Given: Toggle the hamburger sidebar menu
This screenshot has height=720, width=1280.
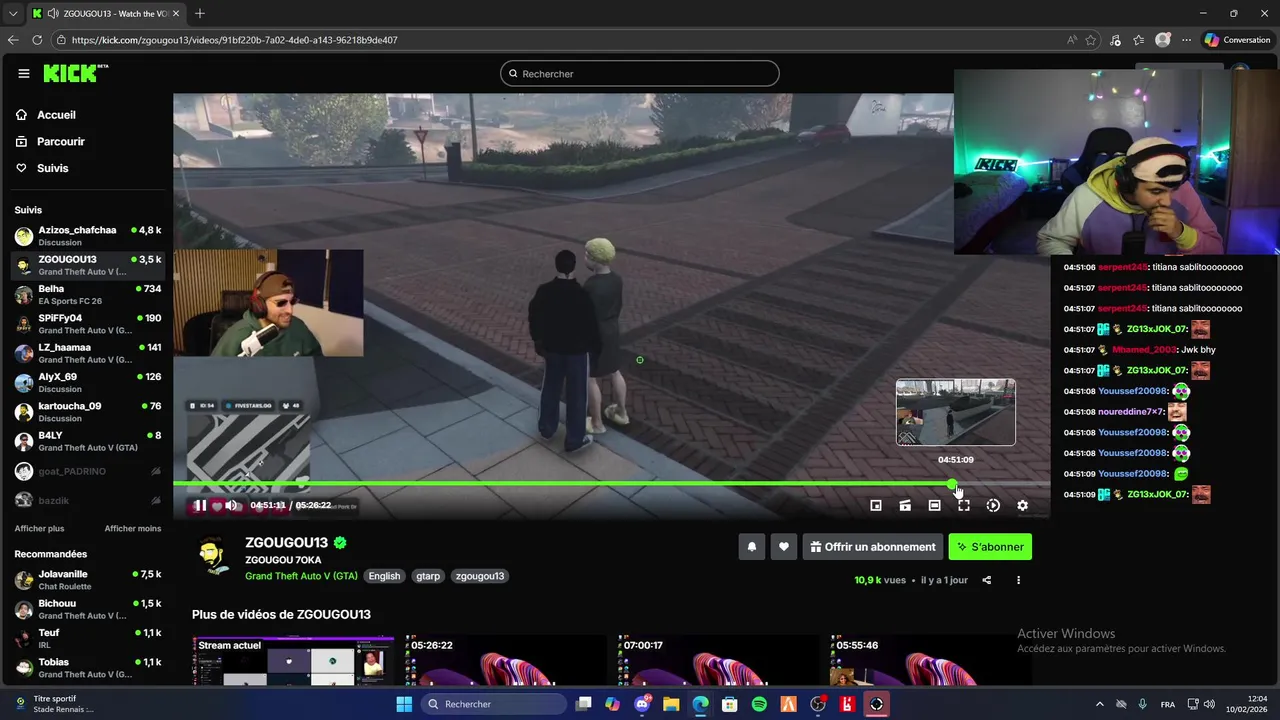Looking at the screenshot, I should coord(24,73).
